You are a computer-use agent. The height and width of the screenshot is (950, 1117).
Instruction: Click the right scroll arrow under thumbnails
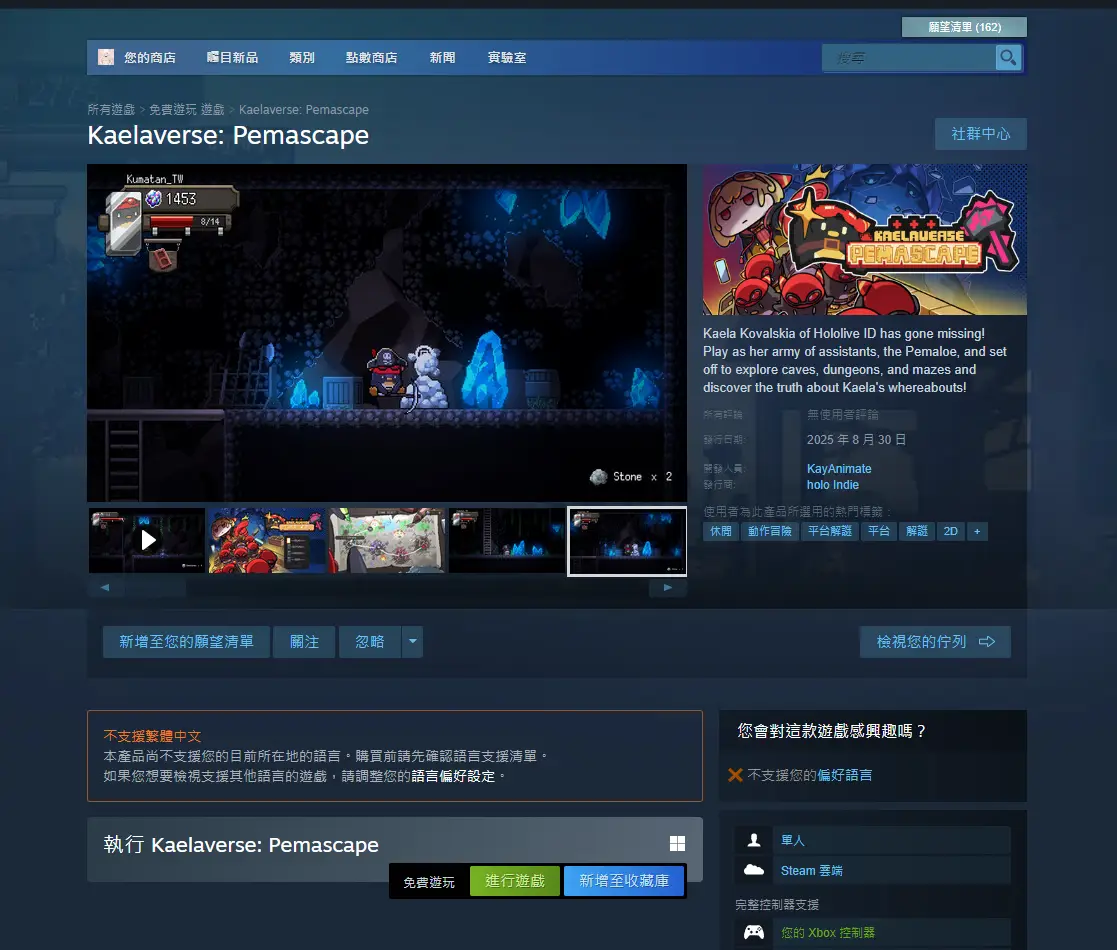[x=668, y=589]
